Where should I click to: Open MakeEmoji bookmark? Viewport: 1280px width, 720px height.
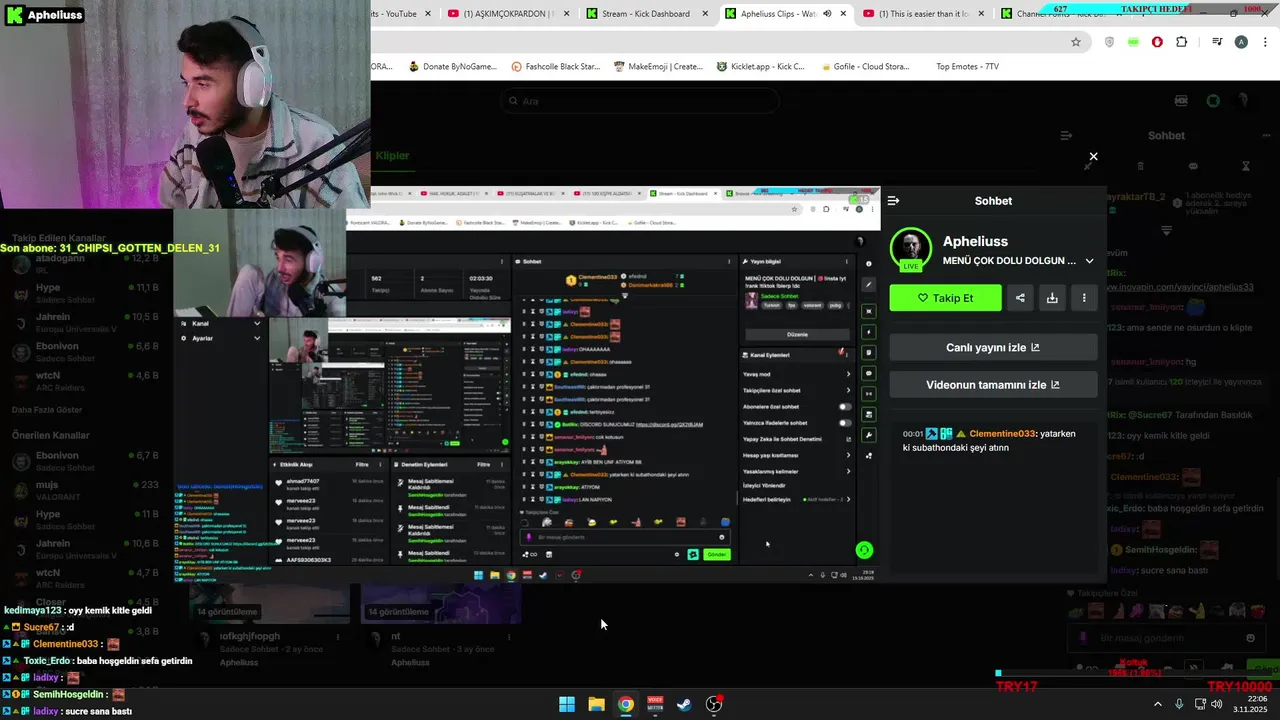658,67
